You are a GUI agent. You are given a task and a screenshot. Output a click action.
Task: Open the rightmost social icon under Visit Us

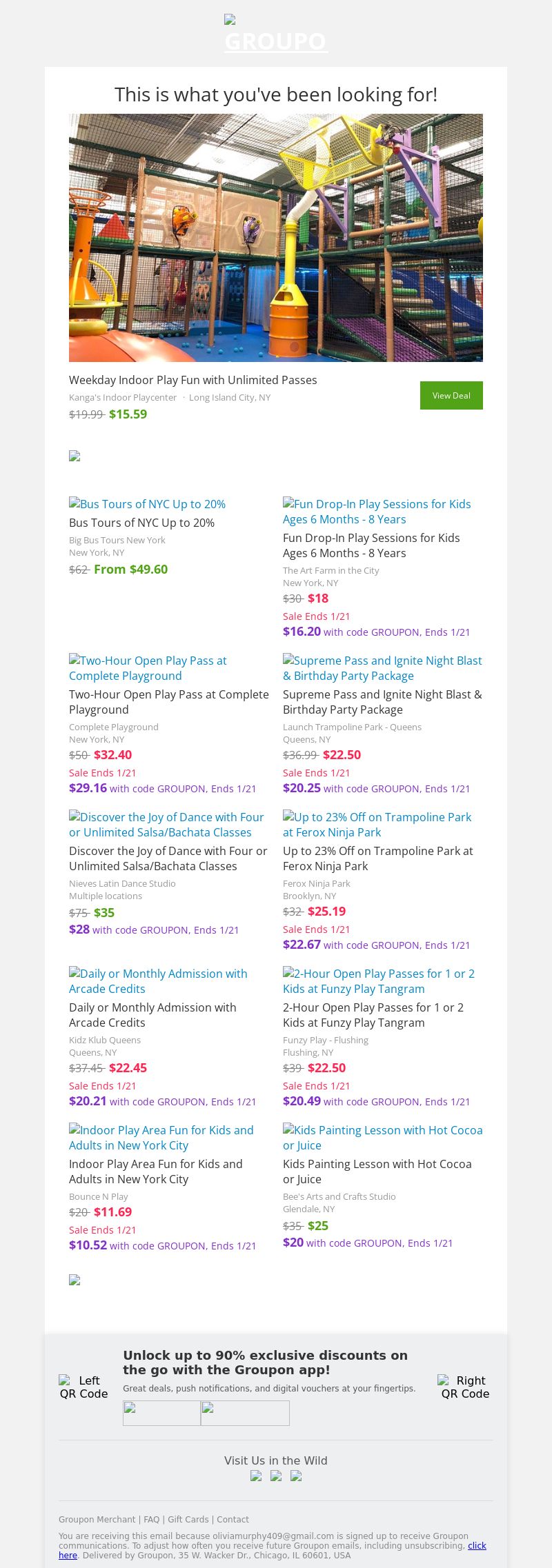pyautogui.click(x=296, y=1476)
